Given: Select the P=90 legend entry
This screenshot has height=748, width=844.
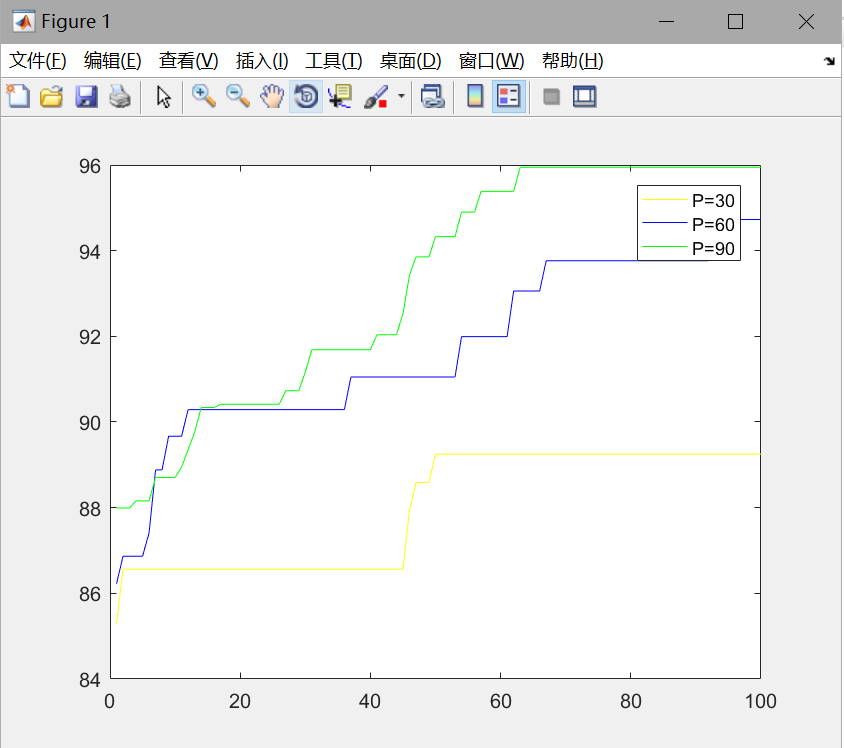Looking at the screenshot, I should coord(690,248).
